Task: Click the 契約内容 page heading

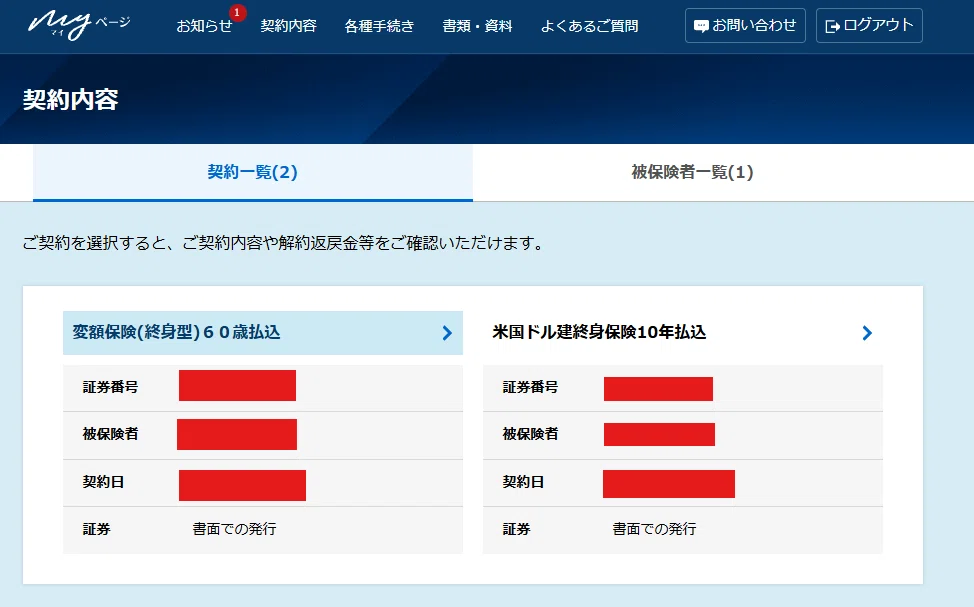Action: [x=71, y=99]
